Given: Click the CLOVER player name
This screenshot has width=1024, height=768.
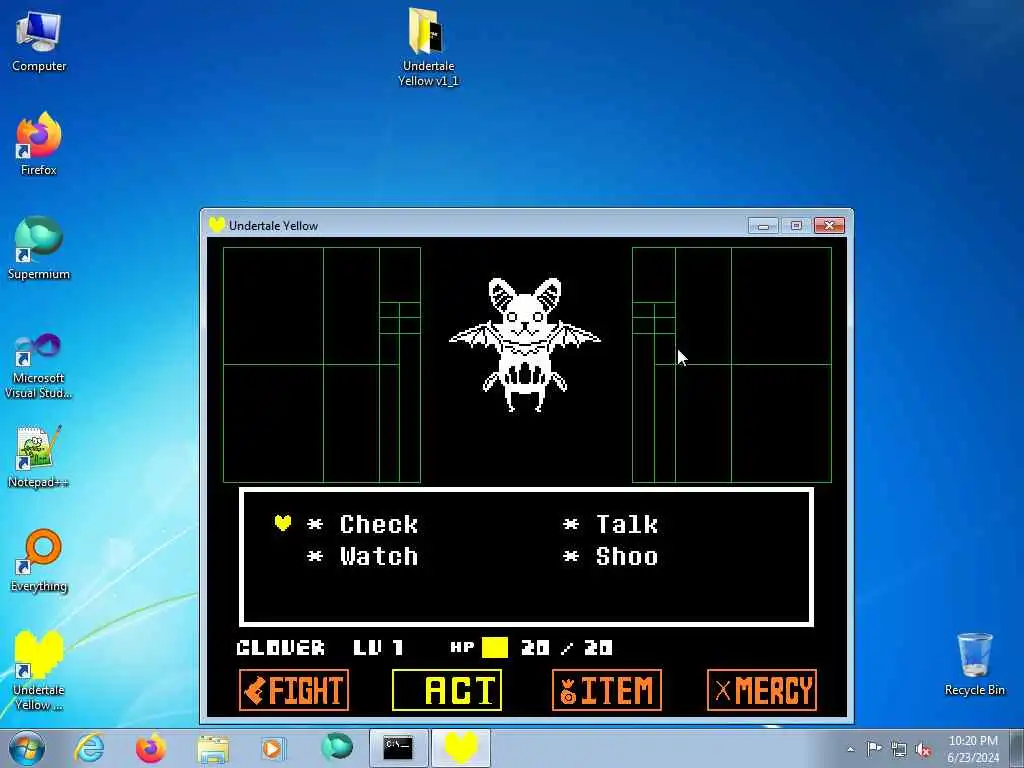Looking at the screenshot, I should (x=280, y=648).
